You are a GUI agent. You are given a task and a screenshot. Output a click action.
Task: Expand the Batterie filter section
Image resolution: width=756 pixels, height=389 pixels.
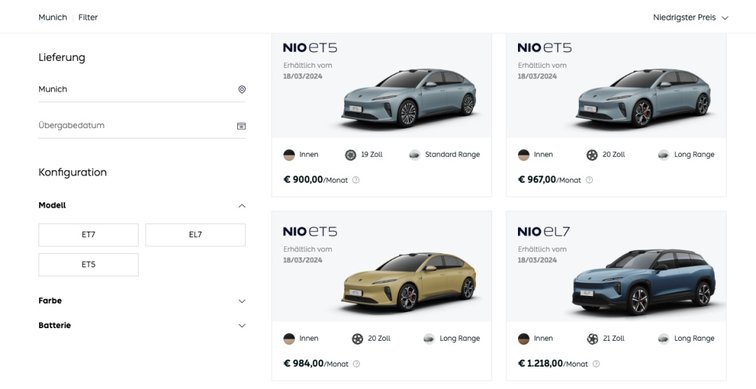pyautogui.click(x=242, y=326)
